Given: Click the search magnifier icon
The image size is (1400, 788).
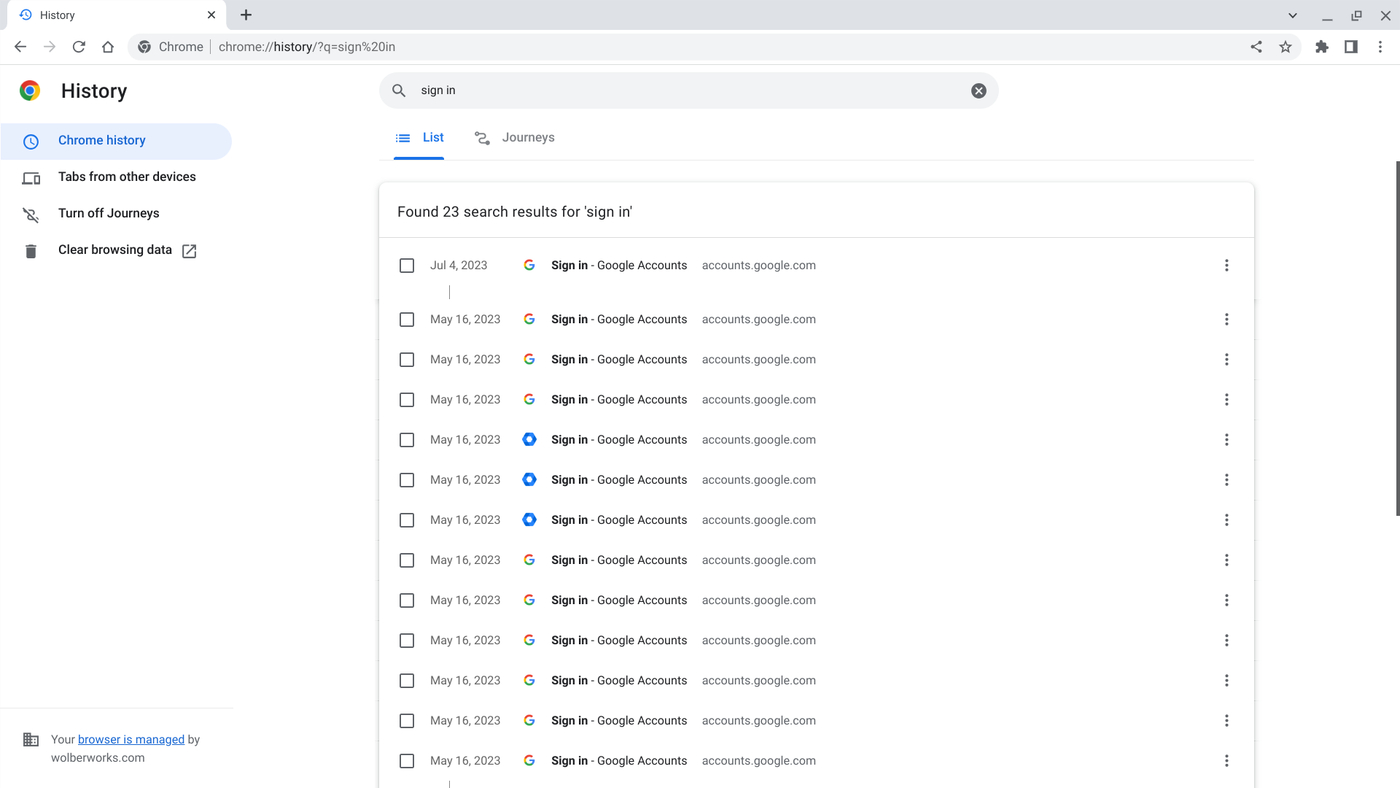Looking at the screenshot, I should (399, 90).
